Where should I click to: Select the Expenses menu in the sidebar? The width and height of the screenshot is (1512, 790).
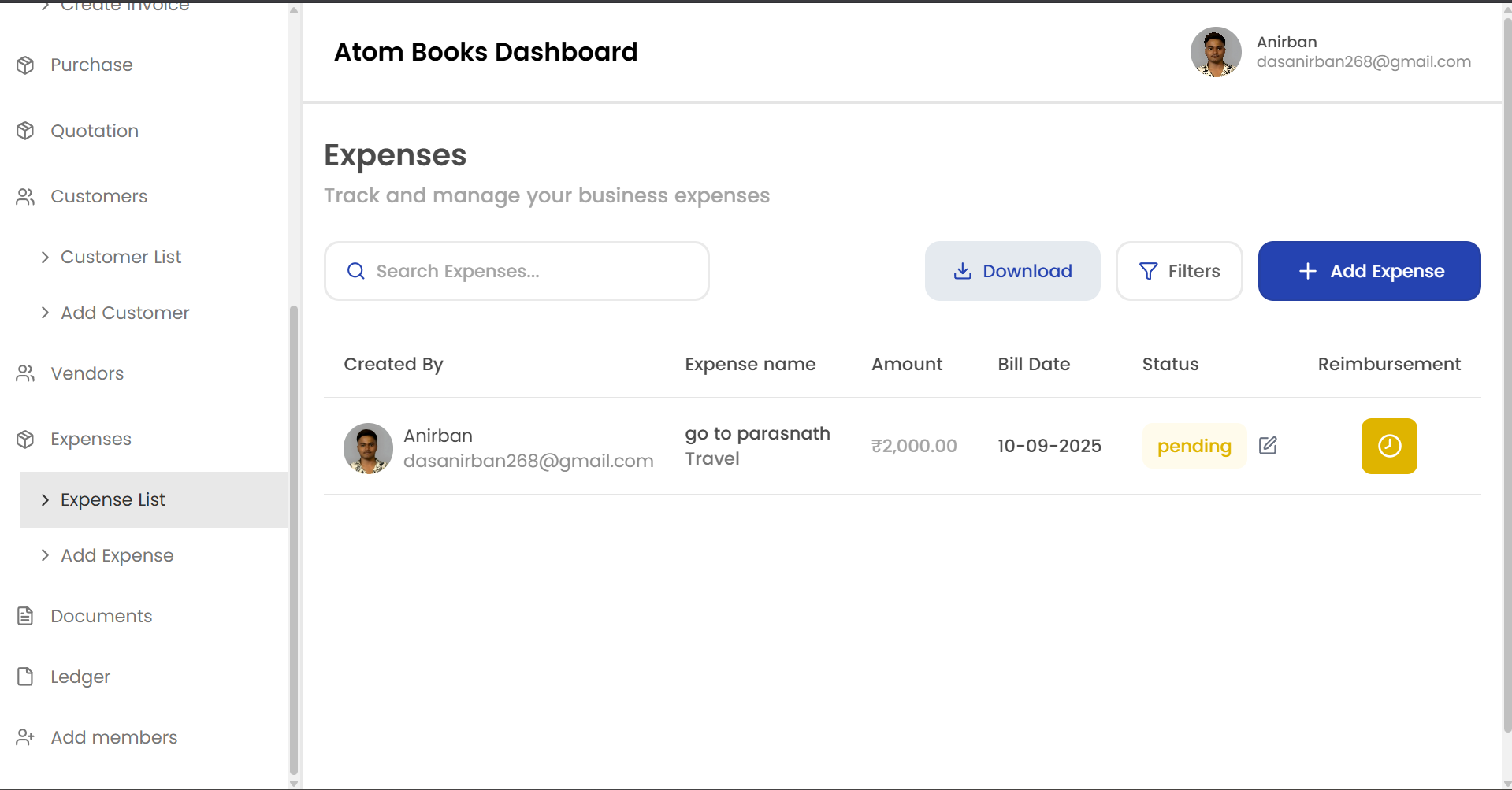(x=91, y=439)
